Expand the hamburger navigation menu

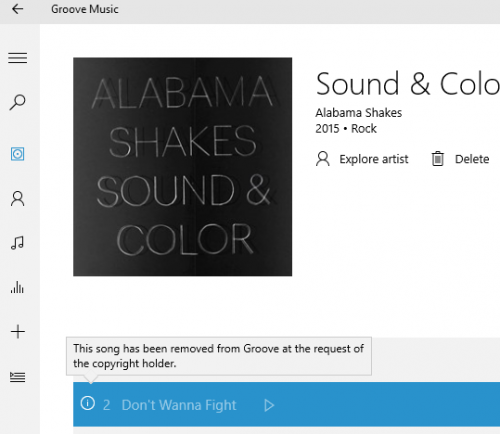tap(18, 58)
